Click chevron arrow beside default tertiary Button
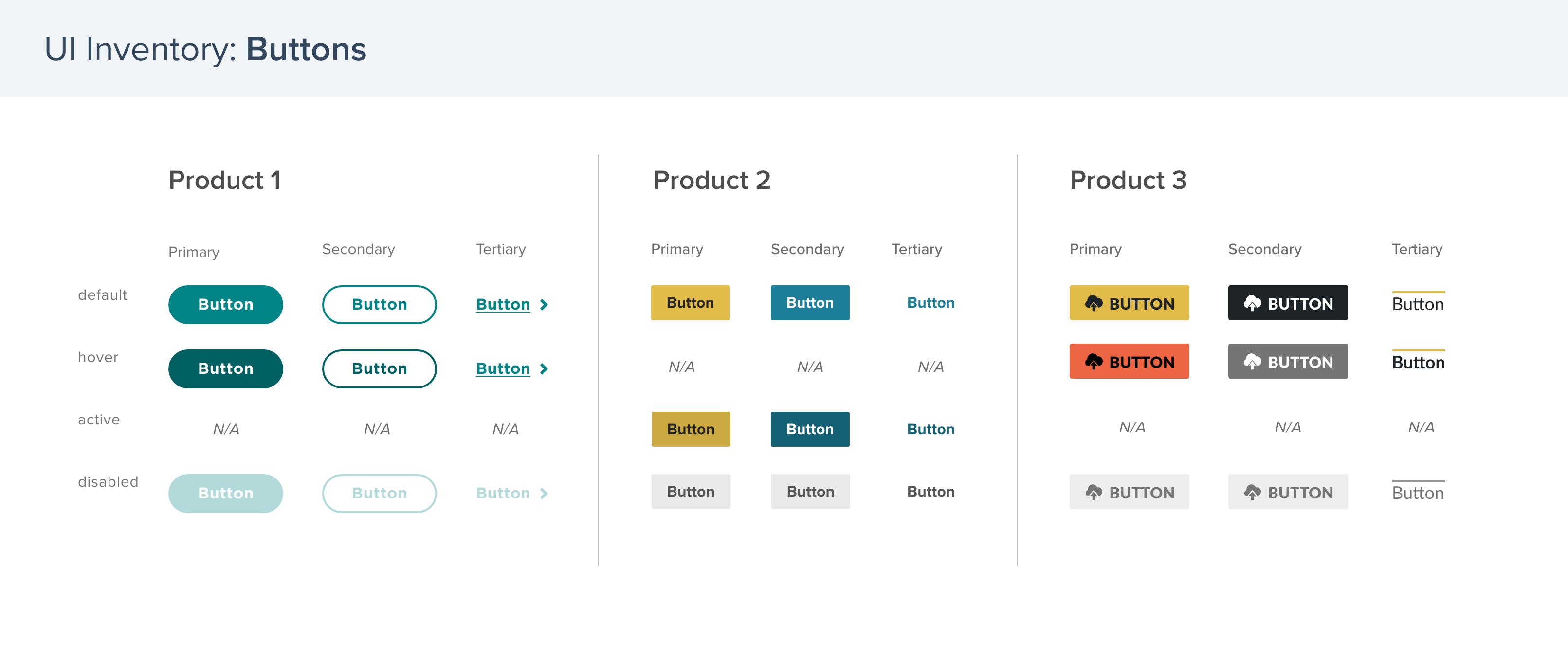This screenshot has height=662, width=1568. [x=544, y=305]
